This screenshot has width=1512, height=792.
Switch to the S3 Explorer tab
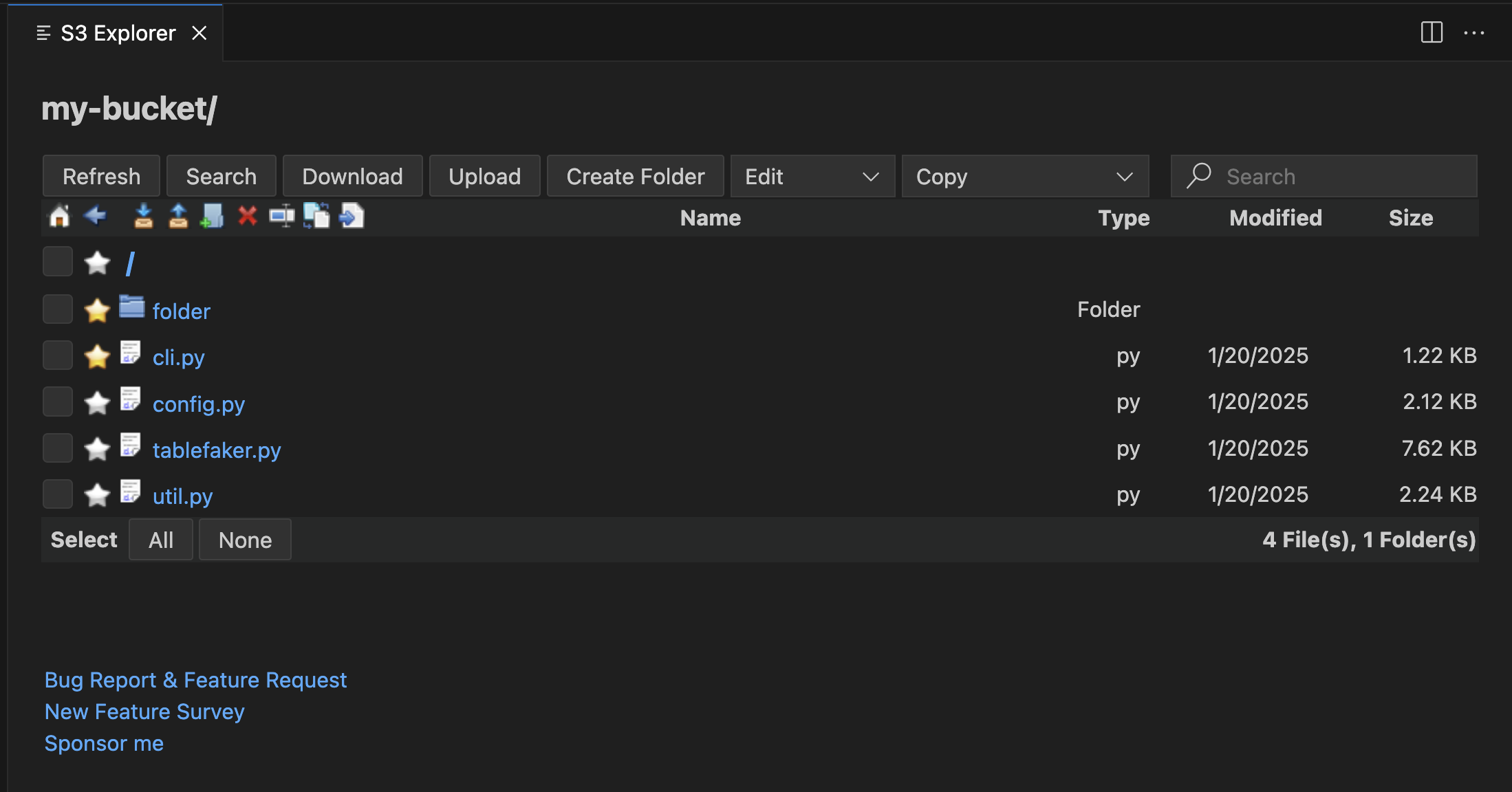pos(117,32)
